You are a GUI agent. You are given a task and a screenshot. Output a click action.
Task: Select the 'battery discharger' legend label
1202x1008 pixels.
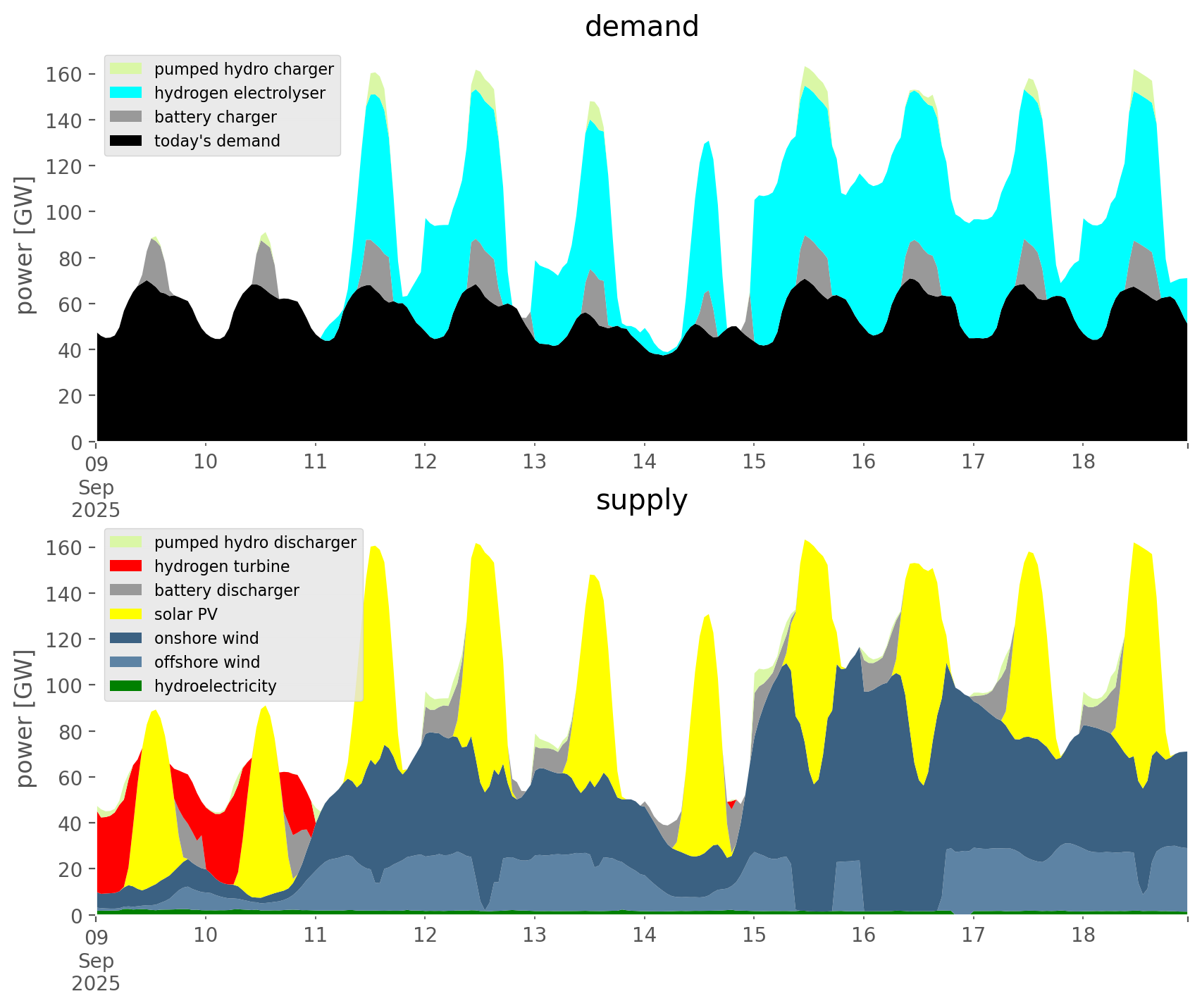point(226,590)
